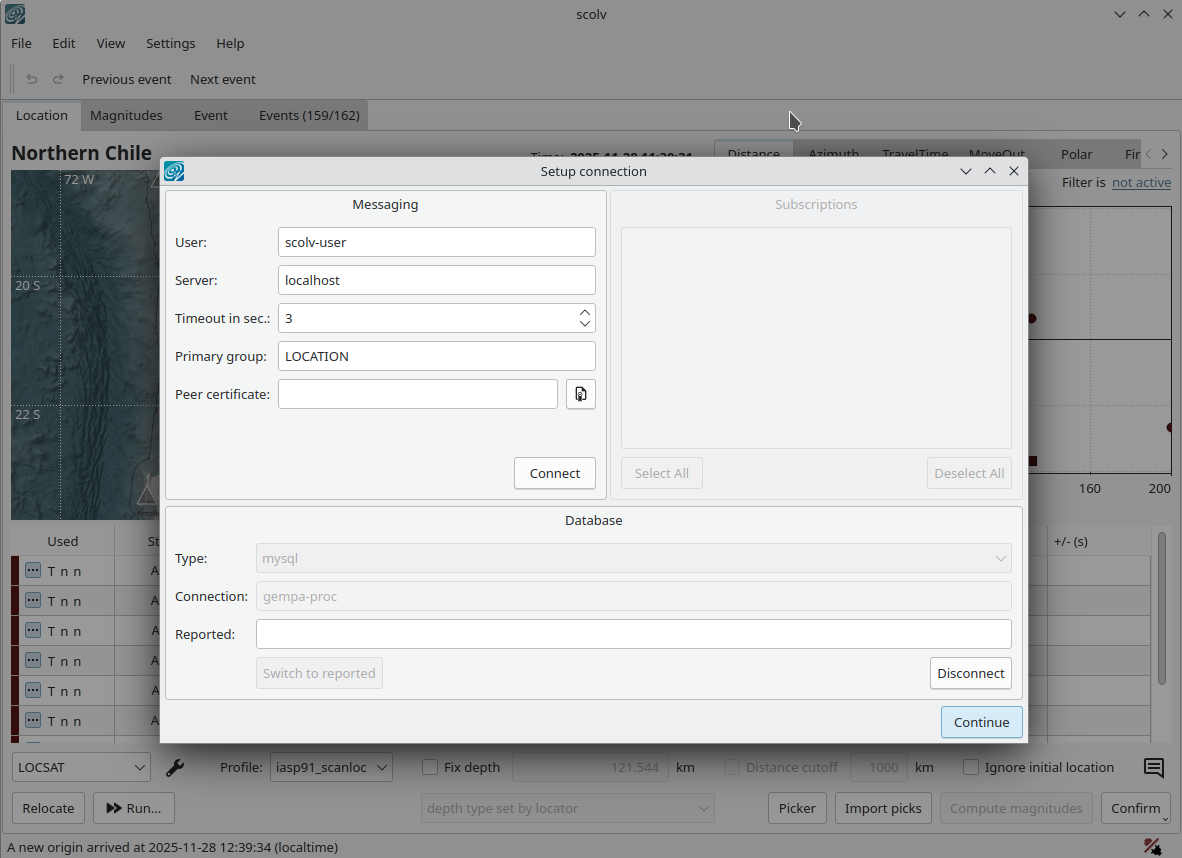Click the undo arrow in toolbar

pos(32,79)
